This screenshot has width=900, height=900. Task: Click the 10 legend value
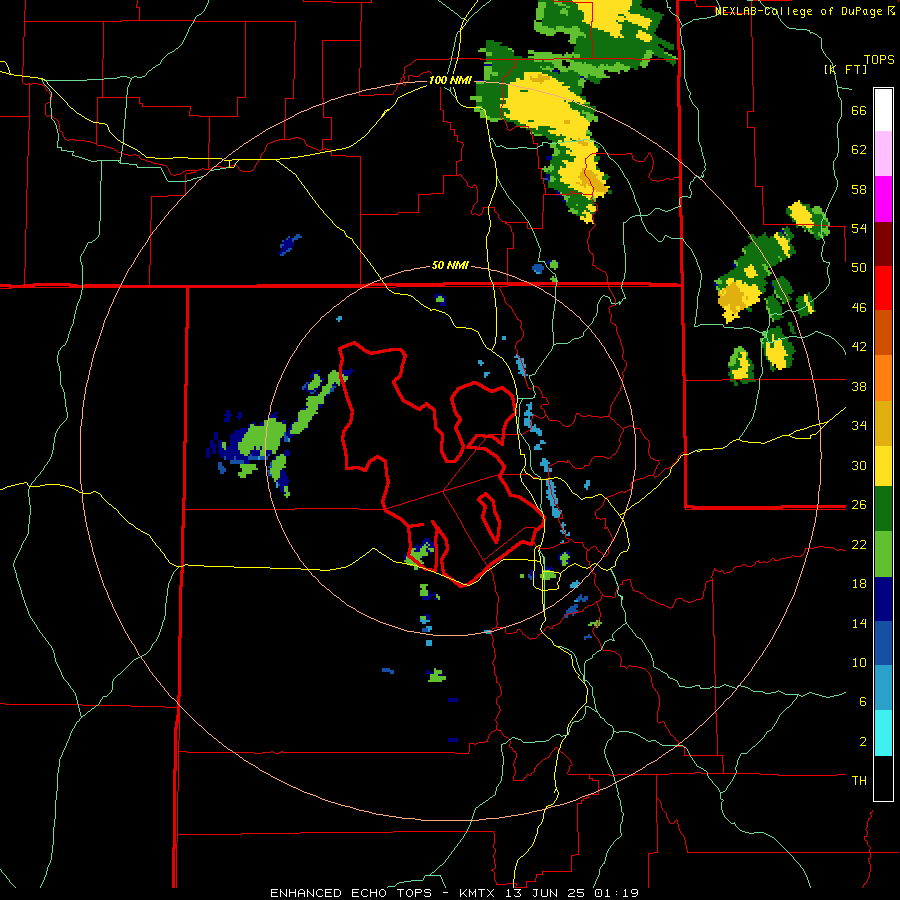(x=859, y=662)
